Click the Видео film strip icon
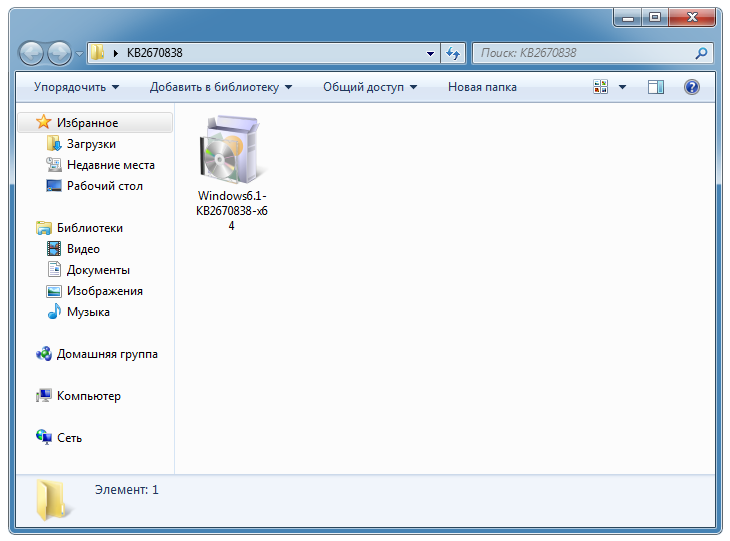This screenshot has height=541, width=730. tap(54, 249)
